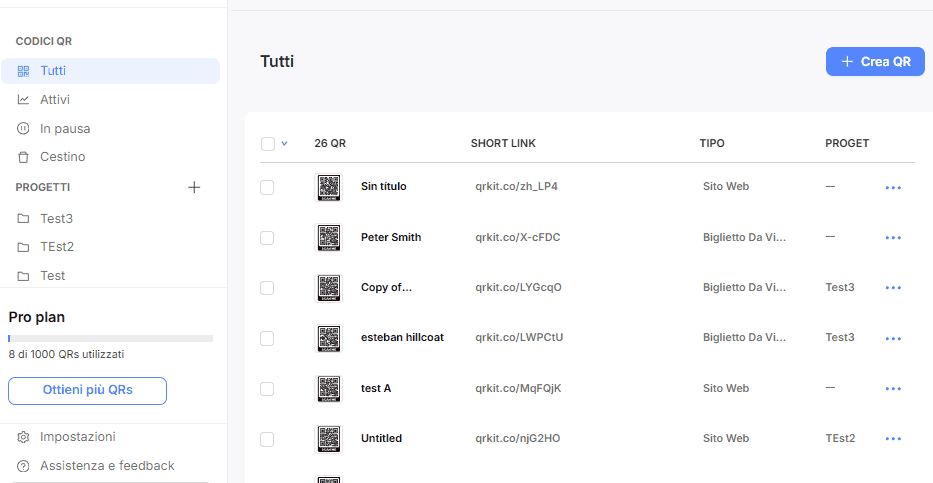Click the Crea QR button

click(x=875, y=62)
